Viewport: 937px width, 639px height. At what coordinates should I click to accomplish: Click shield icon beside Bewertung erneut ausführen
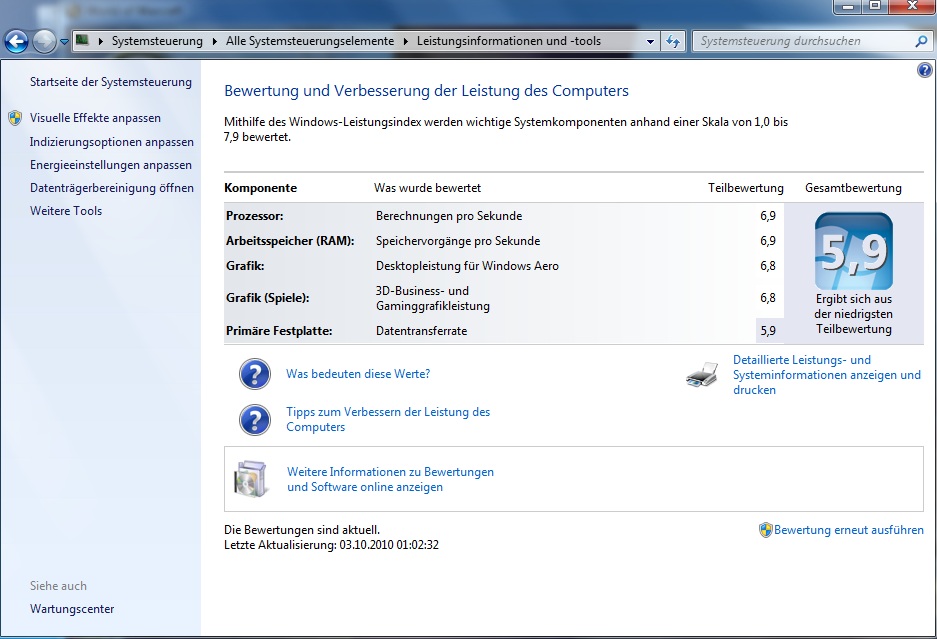pyautogui.click(x=765, y=530)
